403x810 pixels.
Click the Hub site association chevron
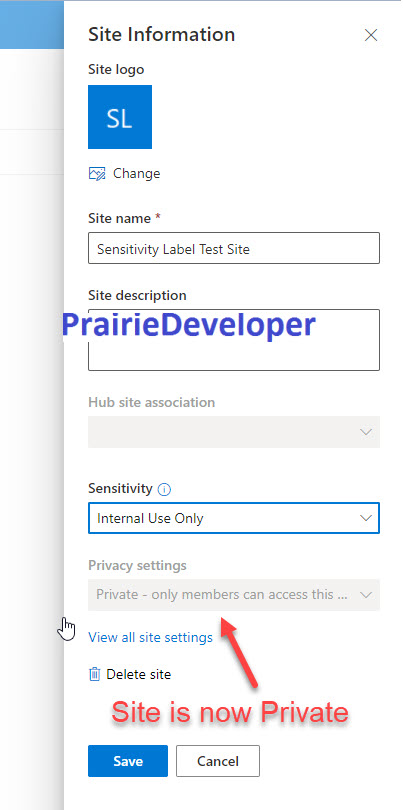coord(366,432)
